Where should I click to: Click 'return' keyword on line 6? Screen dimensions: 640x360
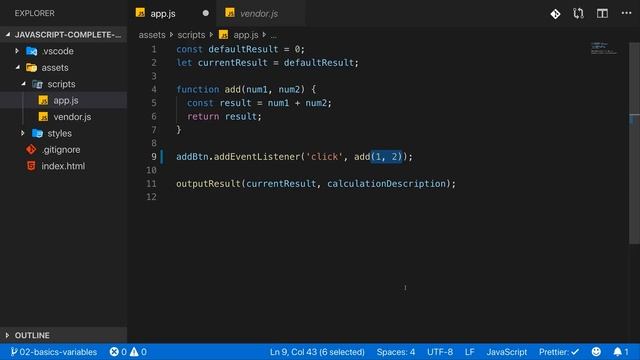tap(203, 116)
